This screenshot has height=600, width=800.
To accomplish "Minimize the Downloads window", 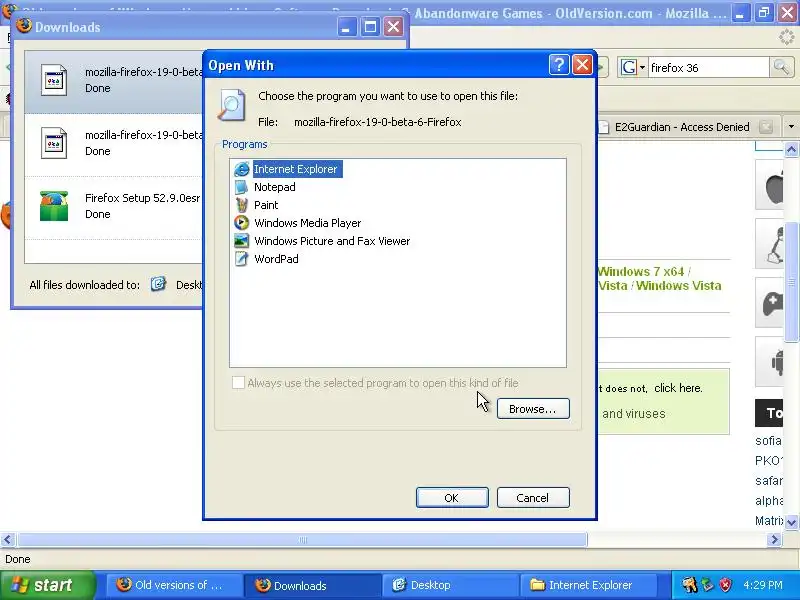I will (x=347, y=27).
